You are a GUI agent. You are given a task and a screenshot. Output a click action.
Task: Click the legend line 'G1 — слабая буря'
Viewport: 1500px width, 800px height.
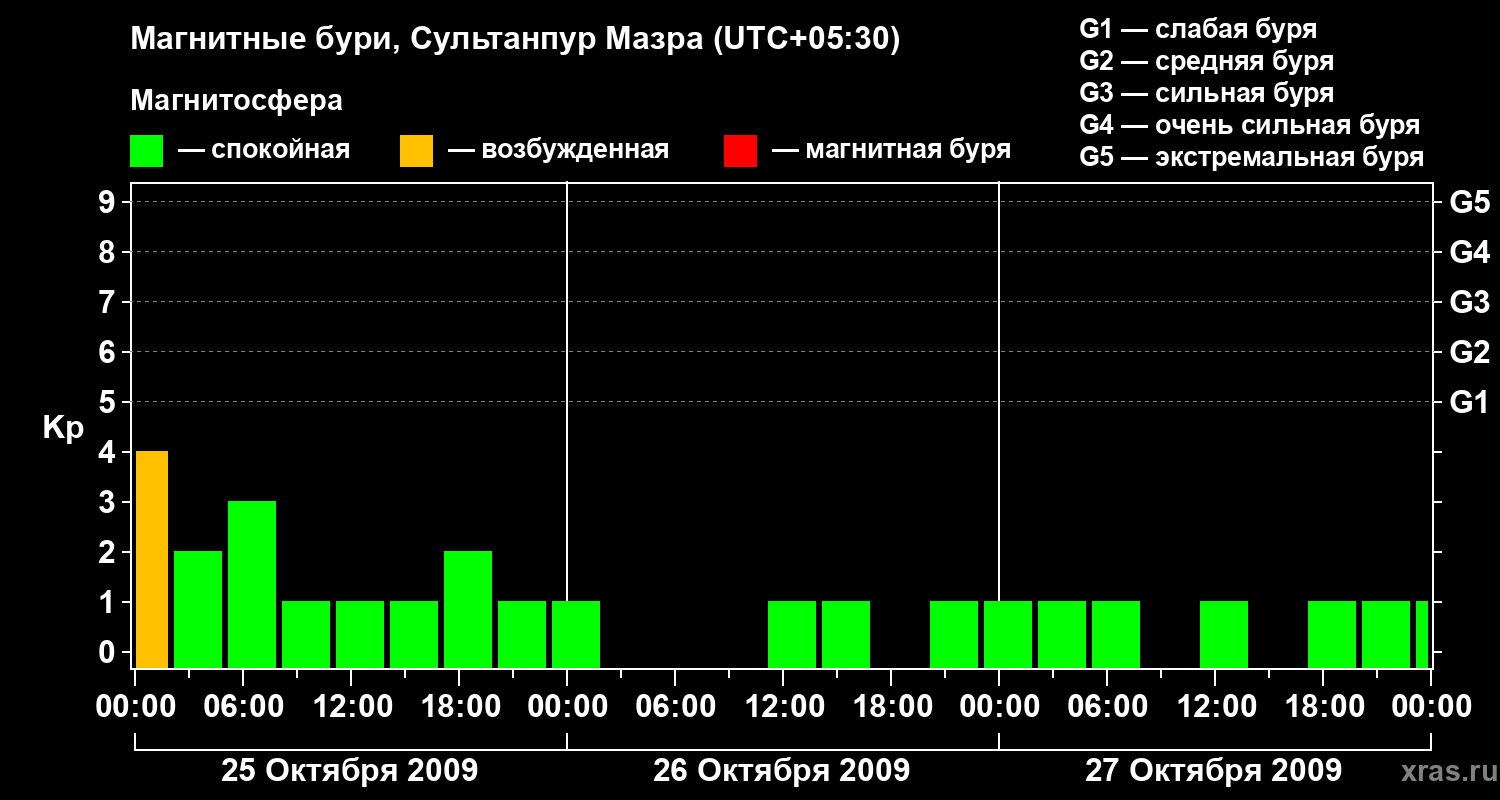click(x=1198, y=28)
